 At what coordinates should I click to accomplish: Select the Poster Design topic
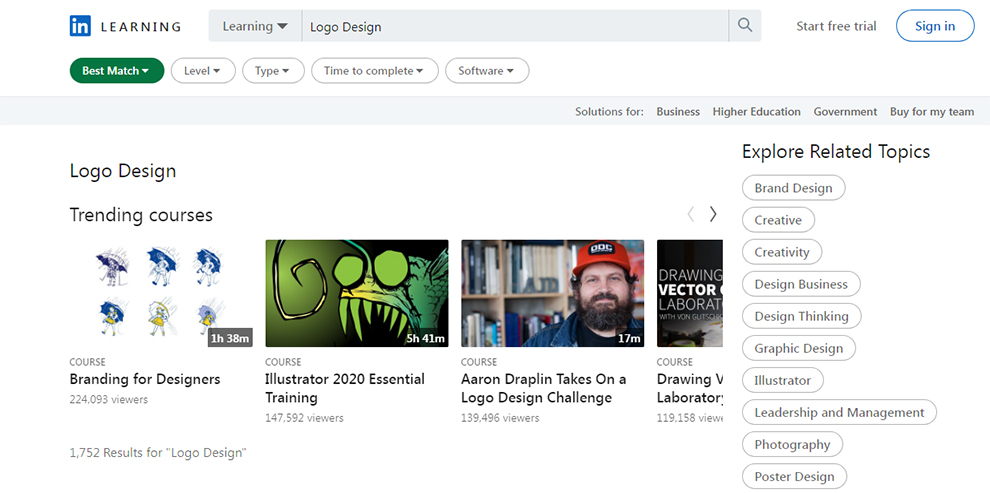click(x=794, y=477)
